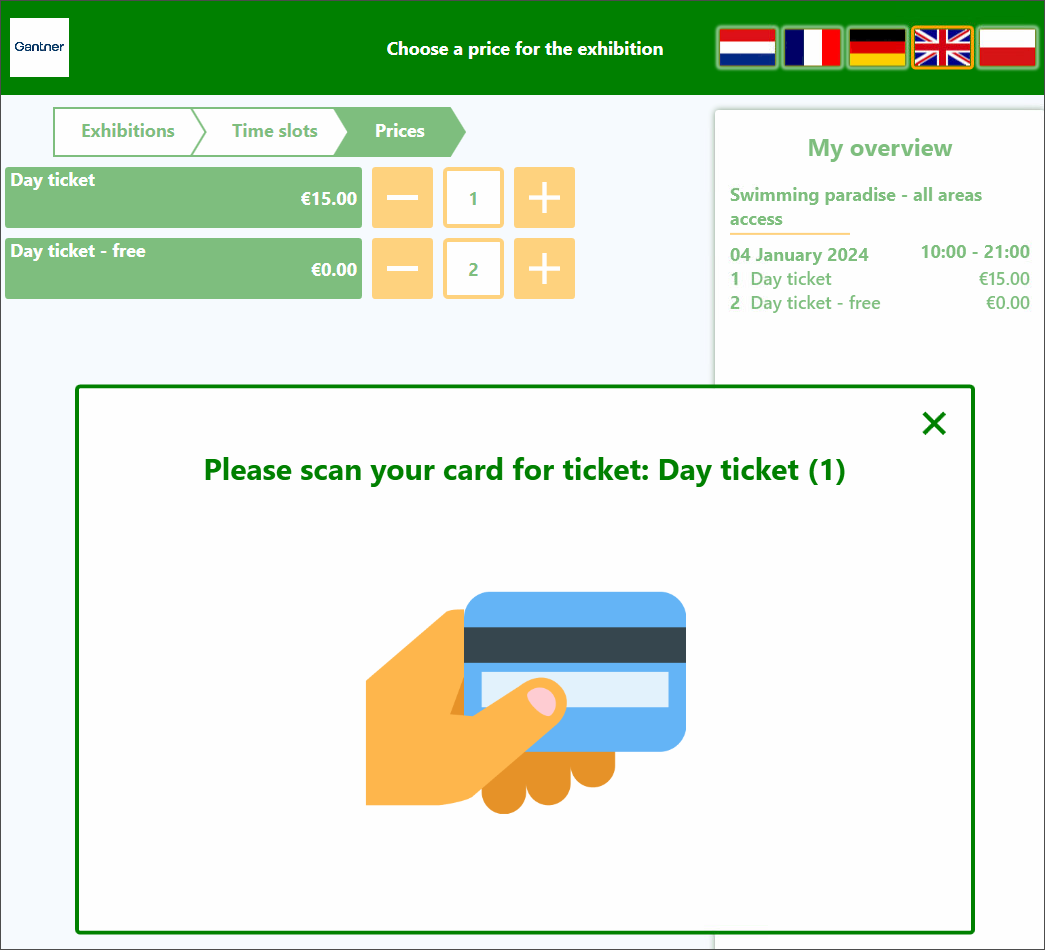Click the hand holding card illustration
Viewport: 1045px width, 950px height.
(526, 701)
